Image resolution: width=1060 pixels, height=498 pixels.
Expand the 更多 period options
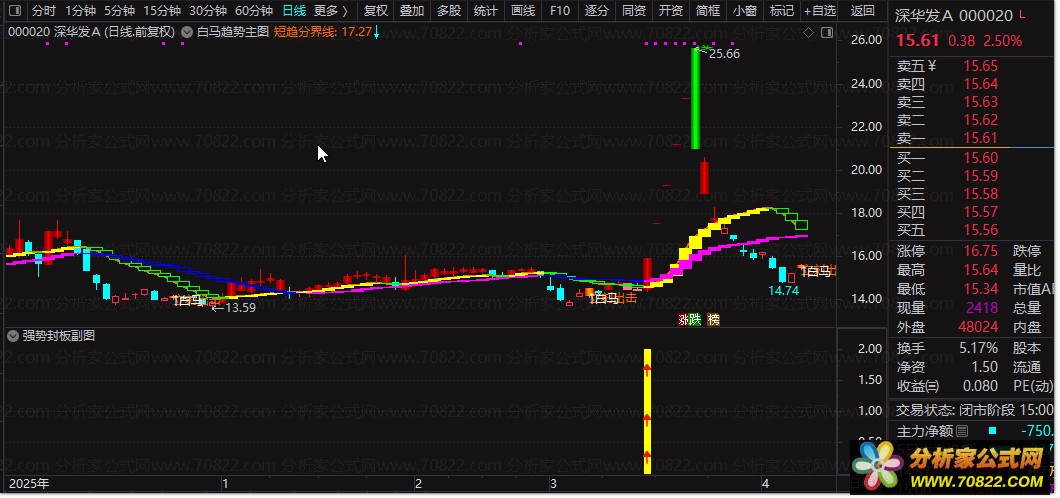click(331, 11)
